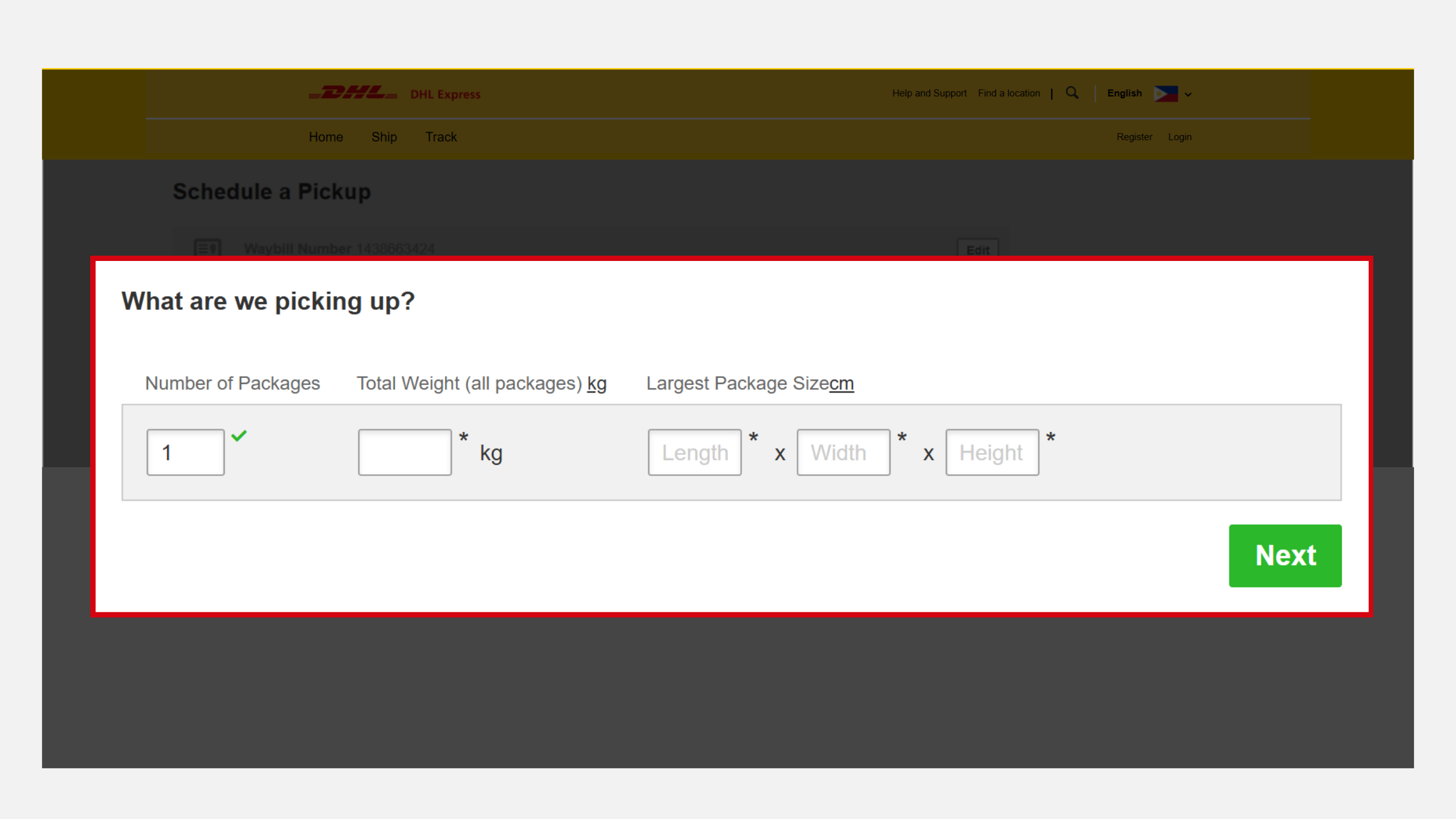The height and width of the screenshot is (819, 1456).
Task: Click the 'Largest Package Size' label
Action: tap(737, 383)
